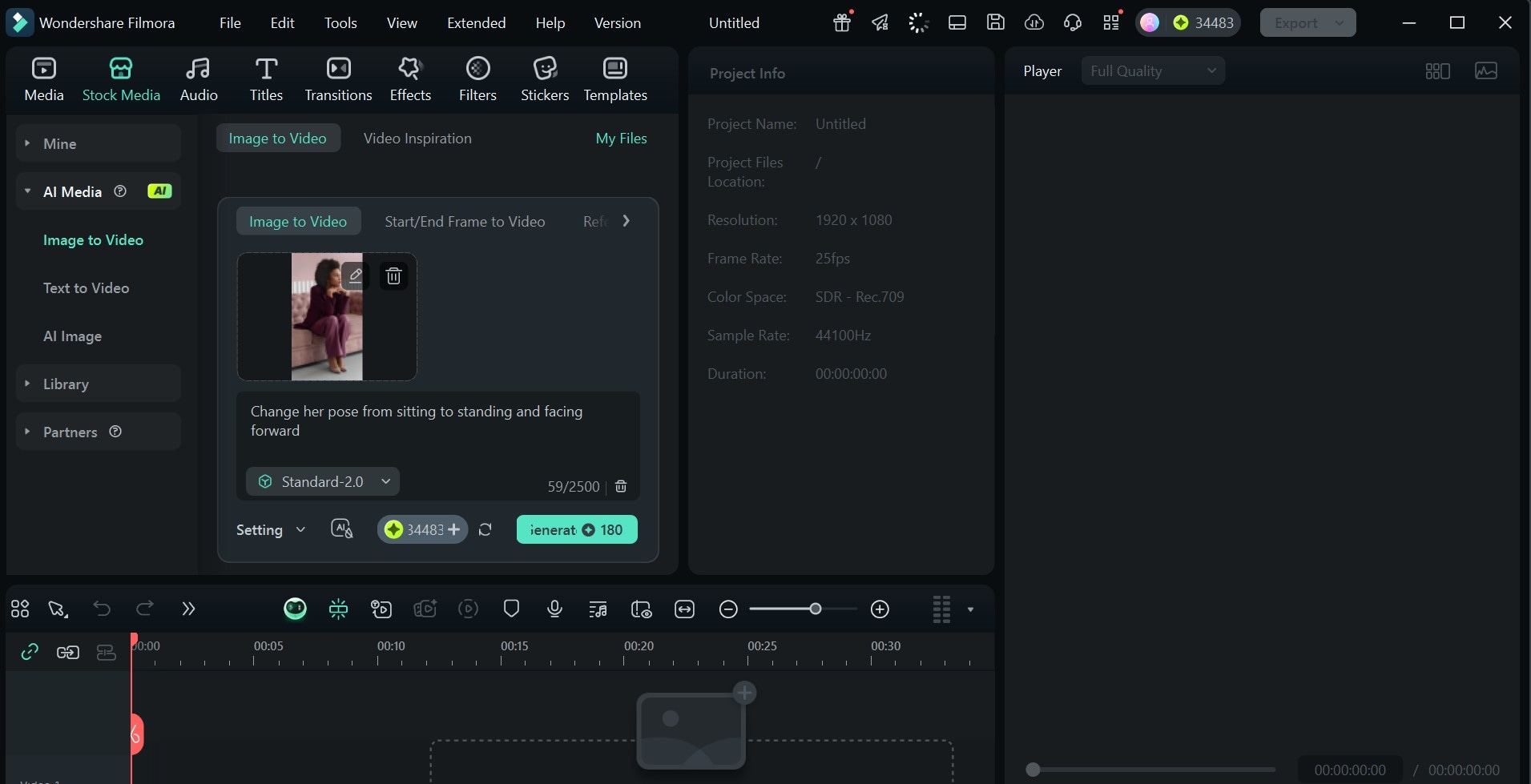Toggle the magnetic timeline link mode
The height and width of the screenshot is (784, 1531).
click(30, 652)
